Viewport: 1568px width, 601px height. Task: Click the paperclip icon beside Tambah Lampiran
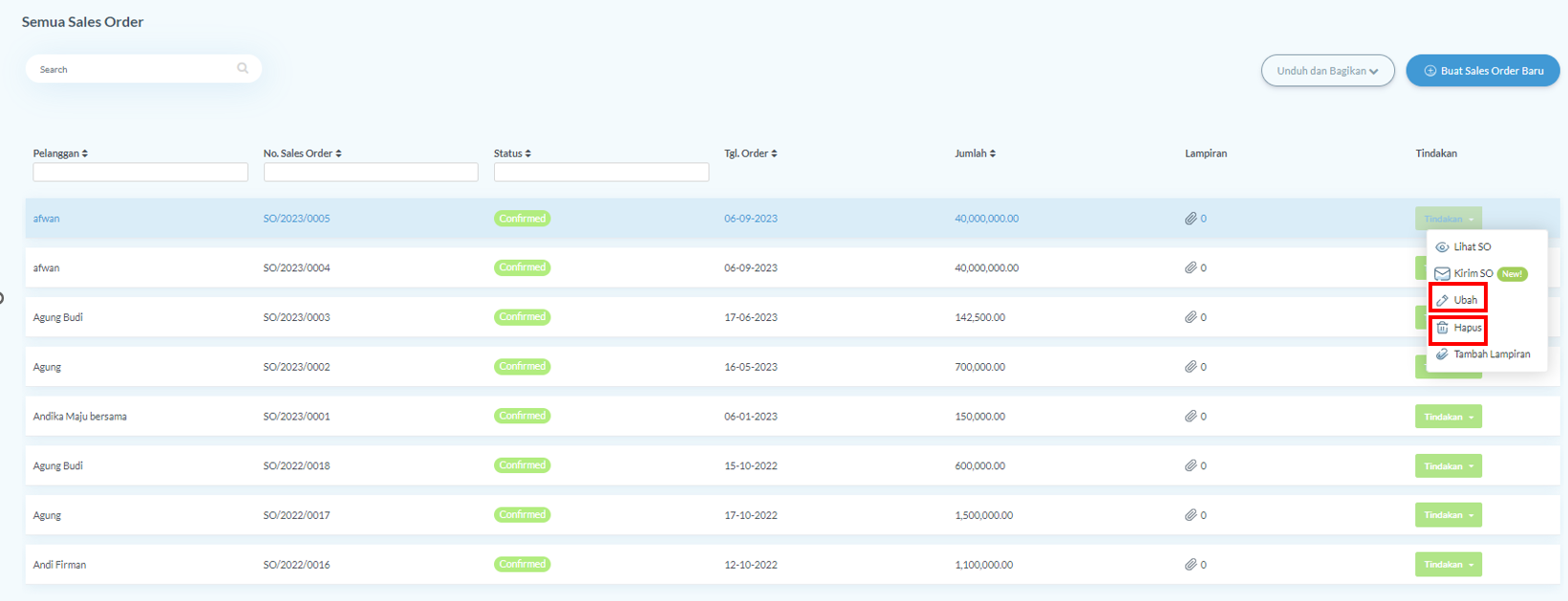(x=1442, y=354)
